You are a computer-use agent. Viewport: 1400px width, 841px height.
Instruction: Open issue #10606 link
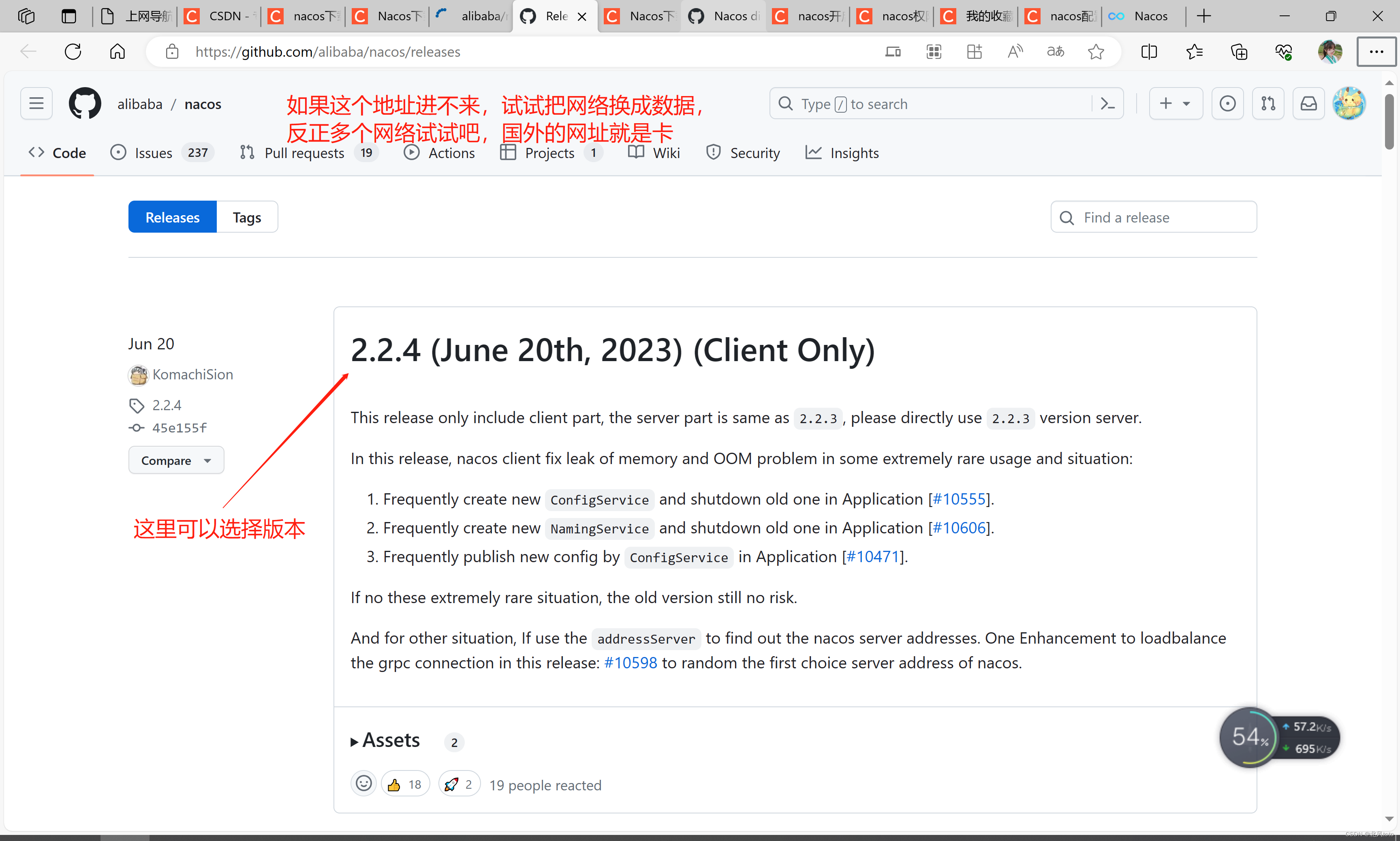959,528
